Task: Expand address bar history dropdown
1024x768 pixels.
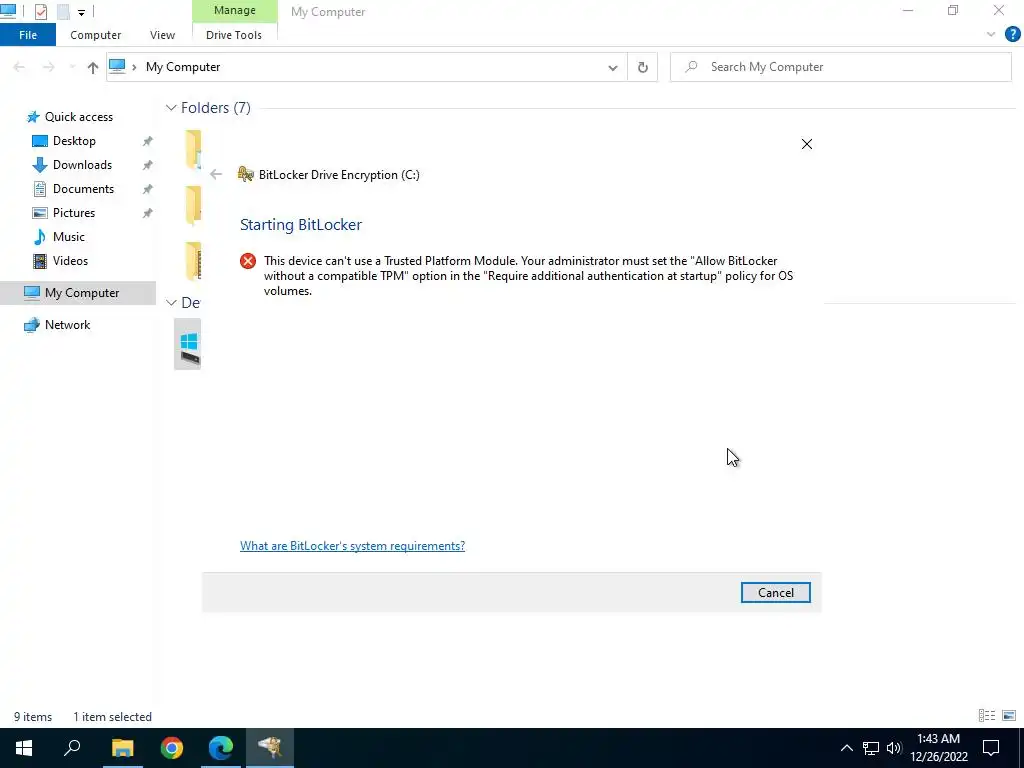Action: tap(613, 67)
